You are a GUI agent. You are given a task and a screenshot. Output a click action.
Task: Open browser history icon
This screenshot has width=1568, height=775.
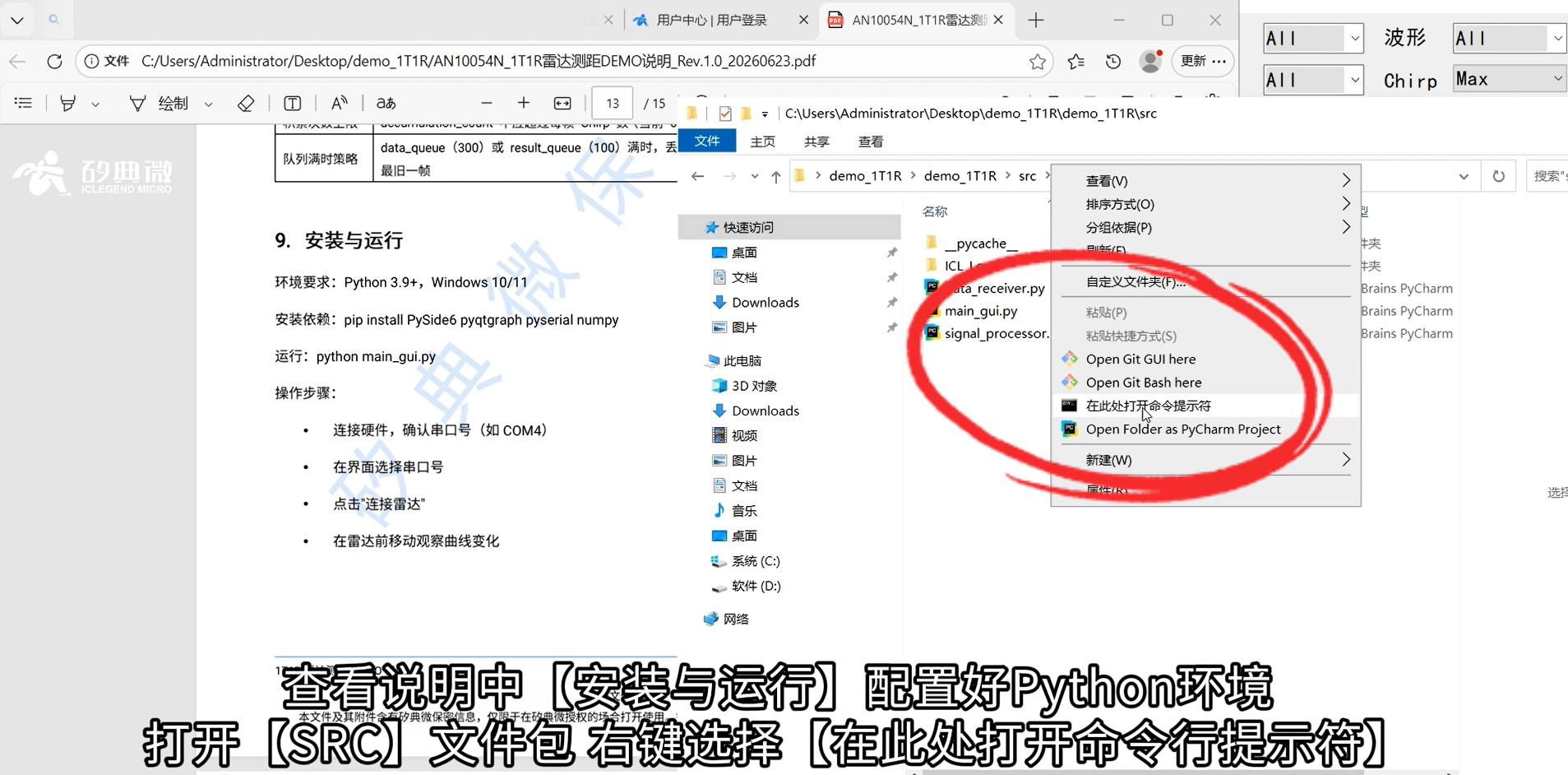[x=1113, y=61]
